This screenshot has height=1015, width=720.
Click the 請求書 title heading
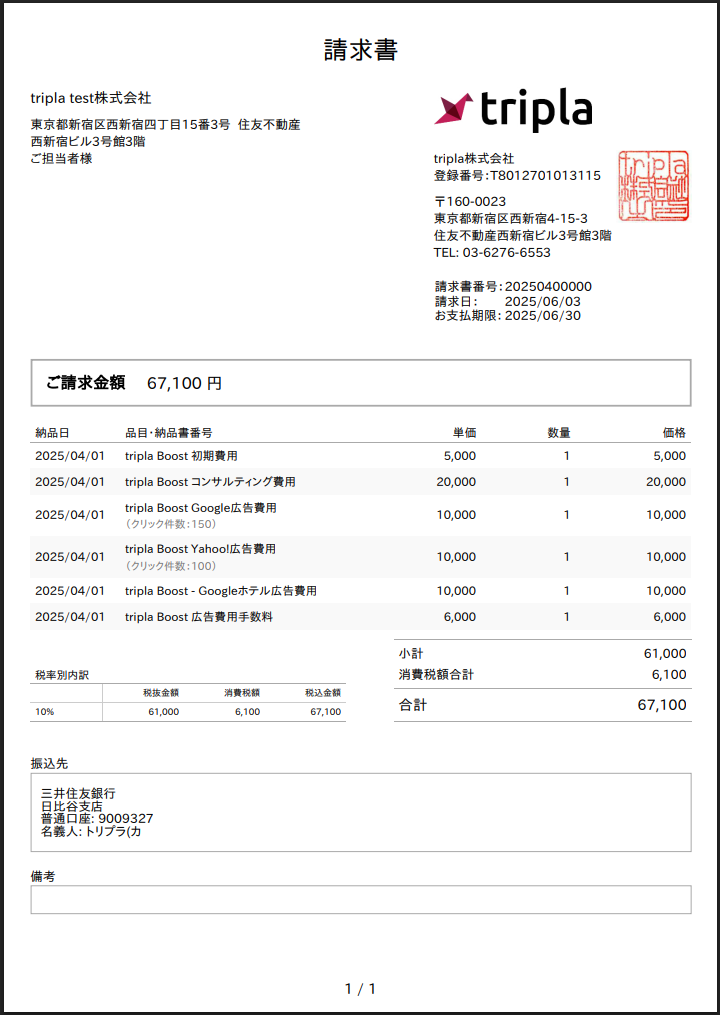[361, 50]
